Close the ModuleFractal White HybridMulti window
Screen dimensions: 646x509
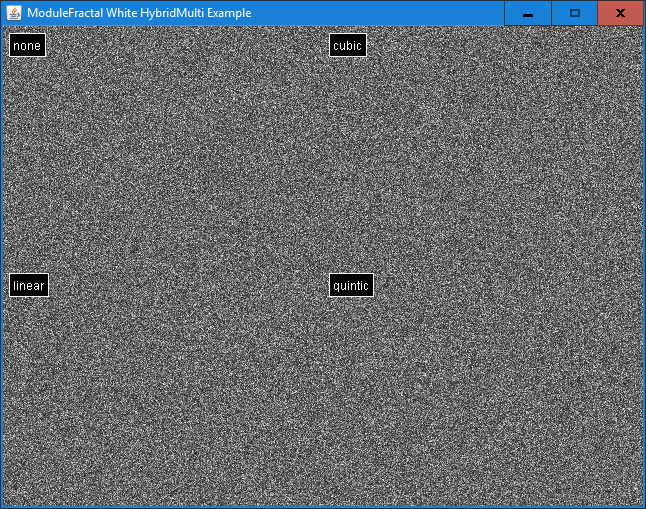(x=620, y=13)
